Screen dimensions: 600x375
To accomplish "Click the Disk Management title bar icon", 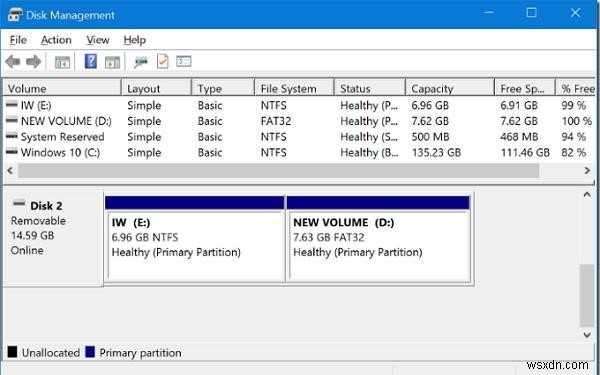I will [x=15, y=15].
